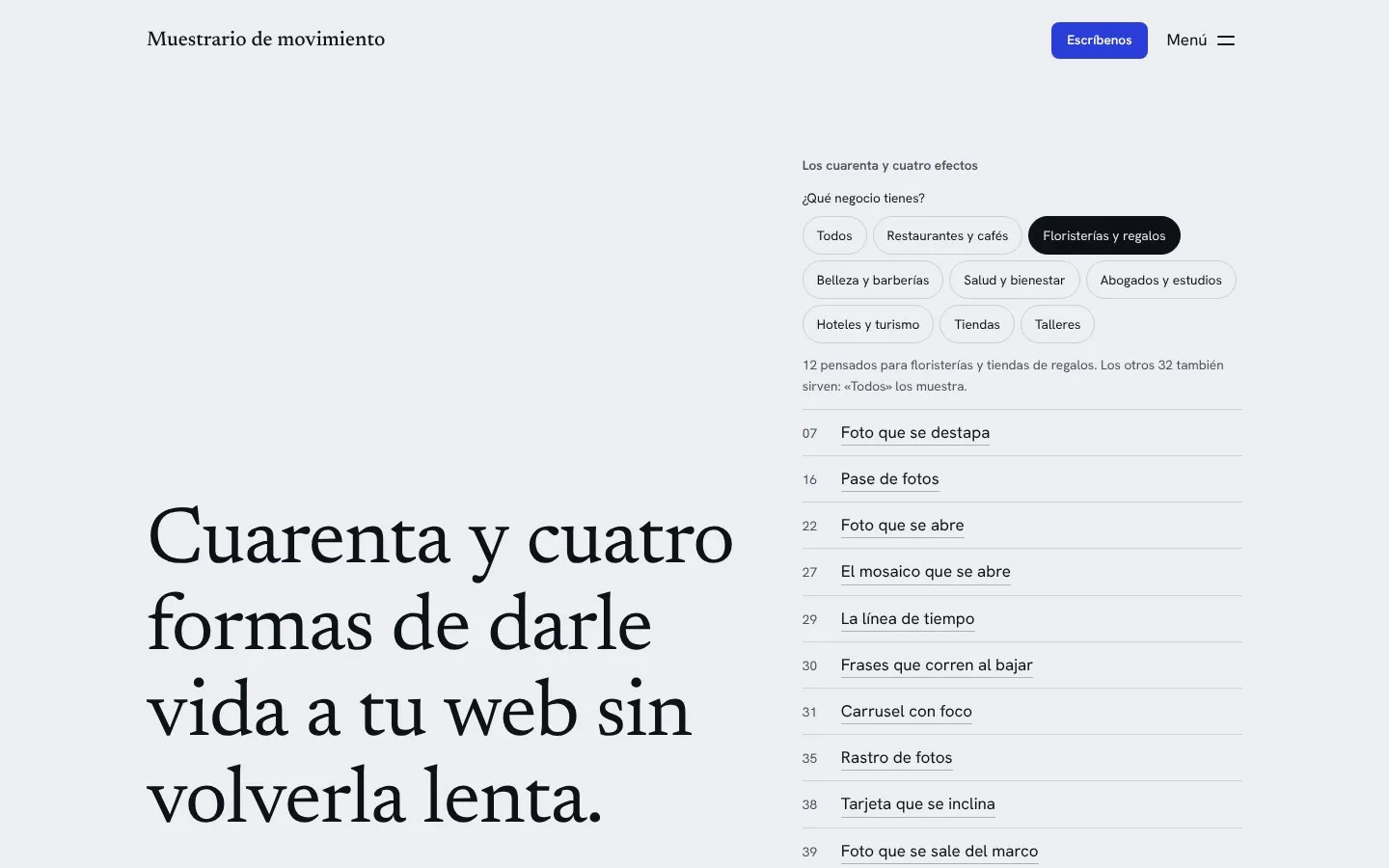The height and width of the screenshot is (868, 1389).
Task: Open Frases que corren al bajar
Action: 937,665
